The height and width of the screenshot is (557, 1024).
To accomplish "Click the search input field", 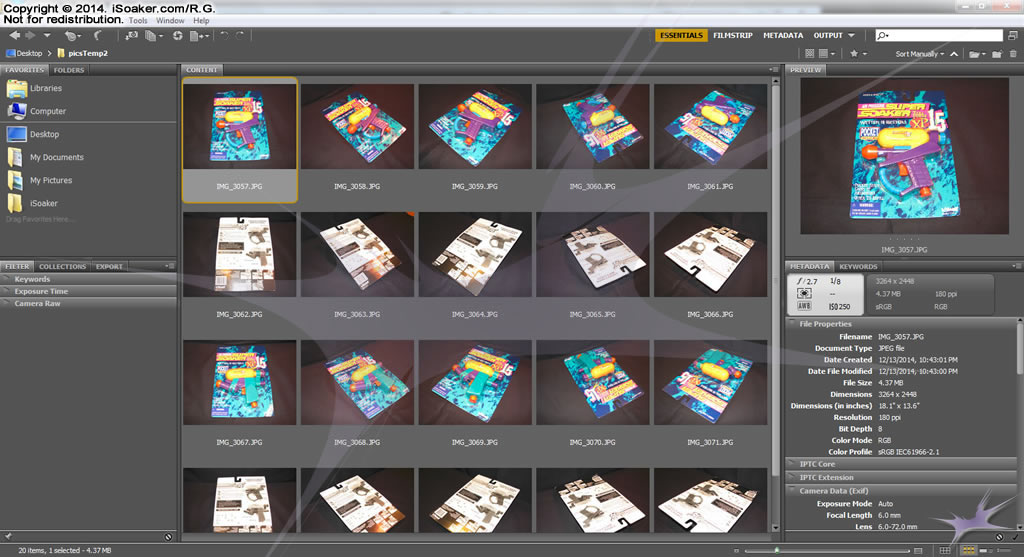I will [x=939, y=35].
